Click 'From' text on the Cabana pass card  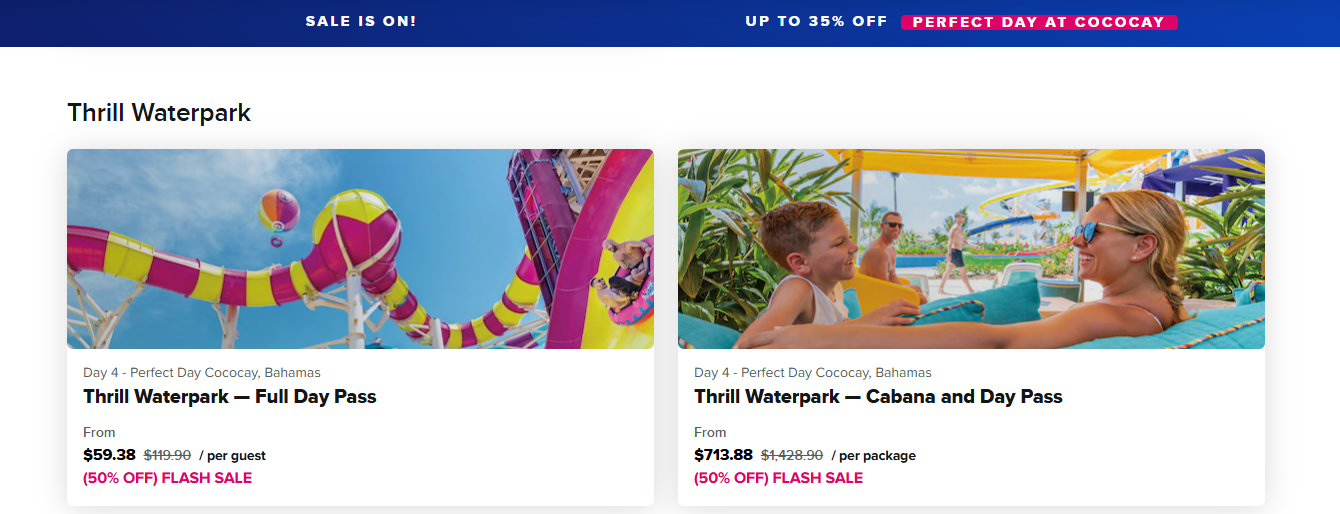pyautogui.click(x=710, y=433)
